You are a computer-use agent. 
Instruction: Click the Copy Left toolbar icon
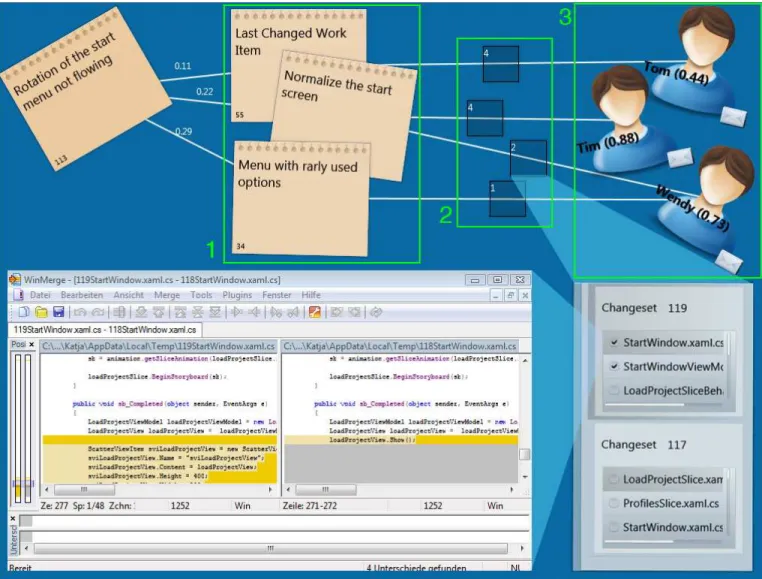[254, 312]
